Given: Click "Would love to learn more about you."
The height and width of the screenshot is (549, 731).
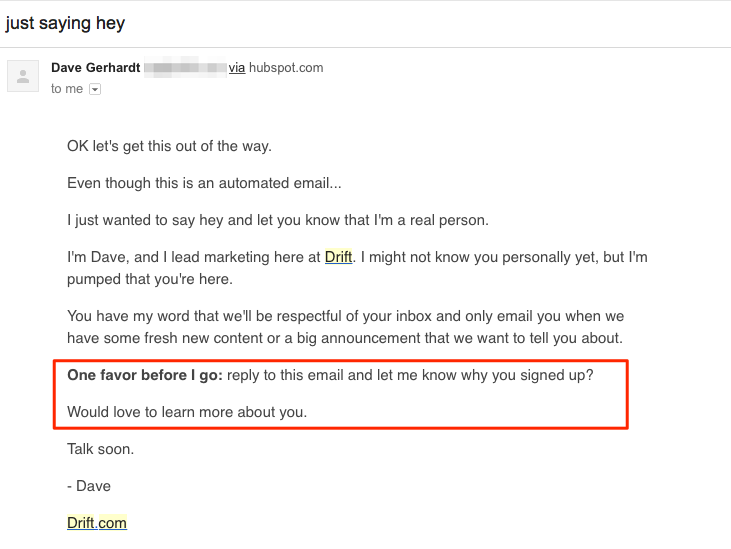Looking at the screenshot, I should click(x=187, y=412).
